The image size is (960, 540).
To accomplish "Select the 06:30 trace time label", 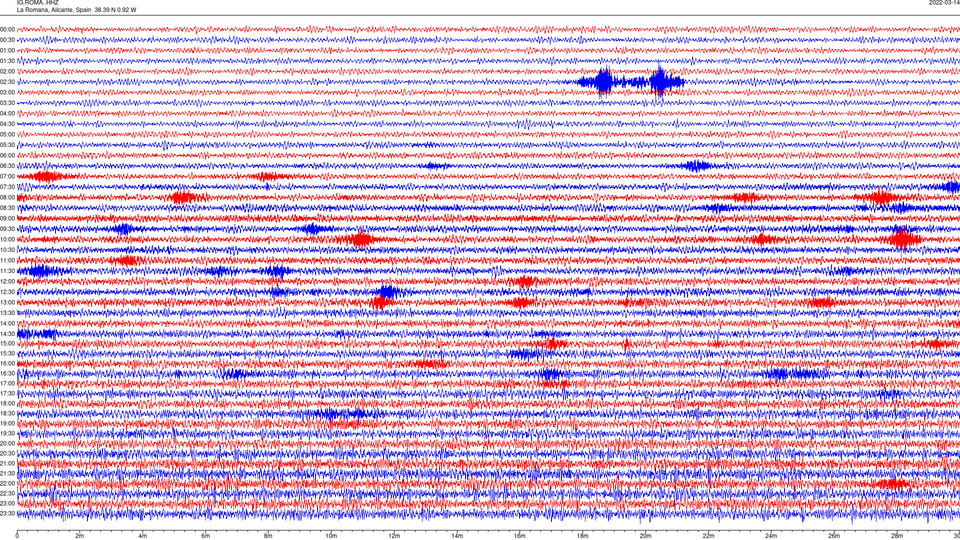I will [7, 166].
